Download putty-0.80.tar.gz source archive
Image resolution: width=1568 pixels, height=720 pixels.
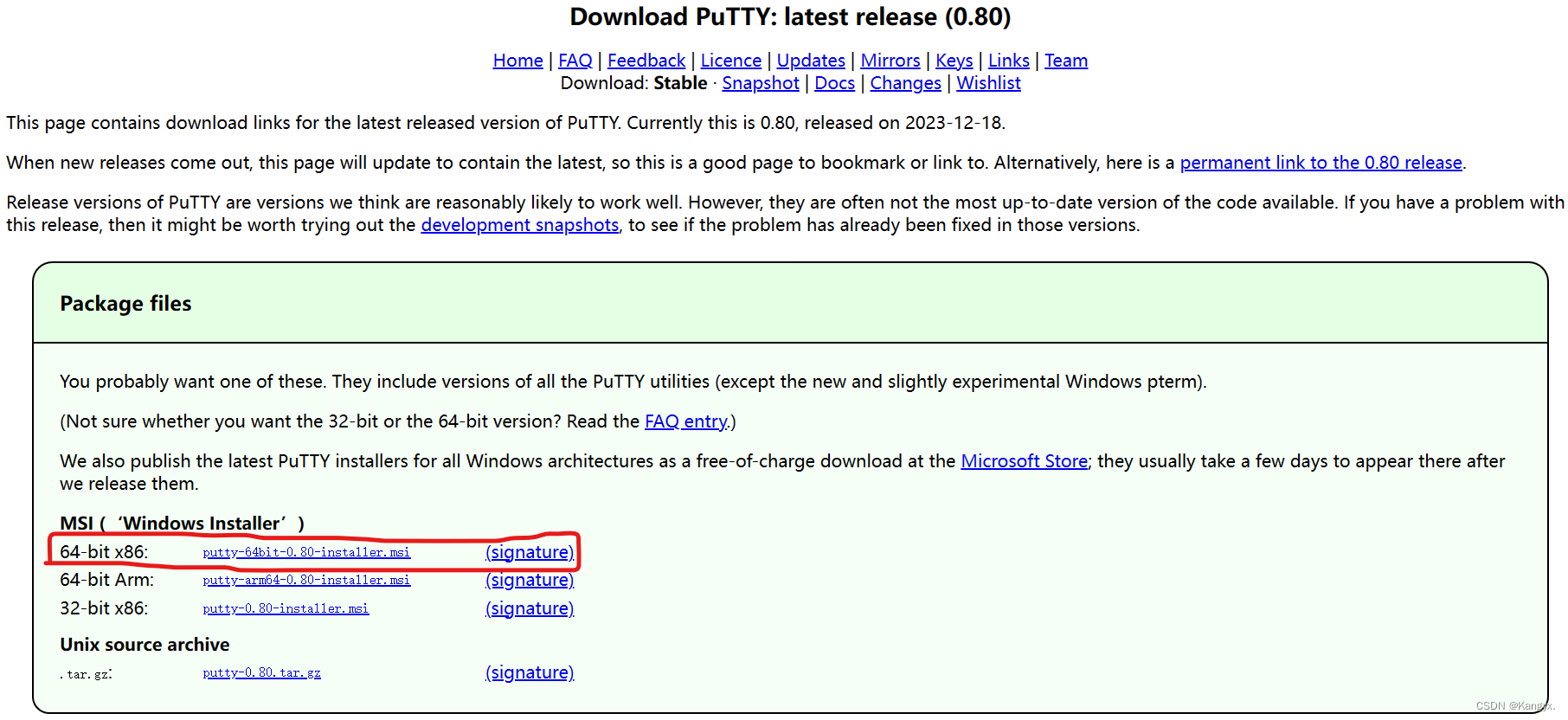coord(261,672)
